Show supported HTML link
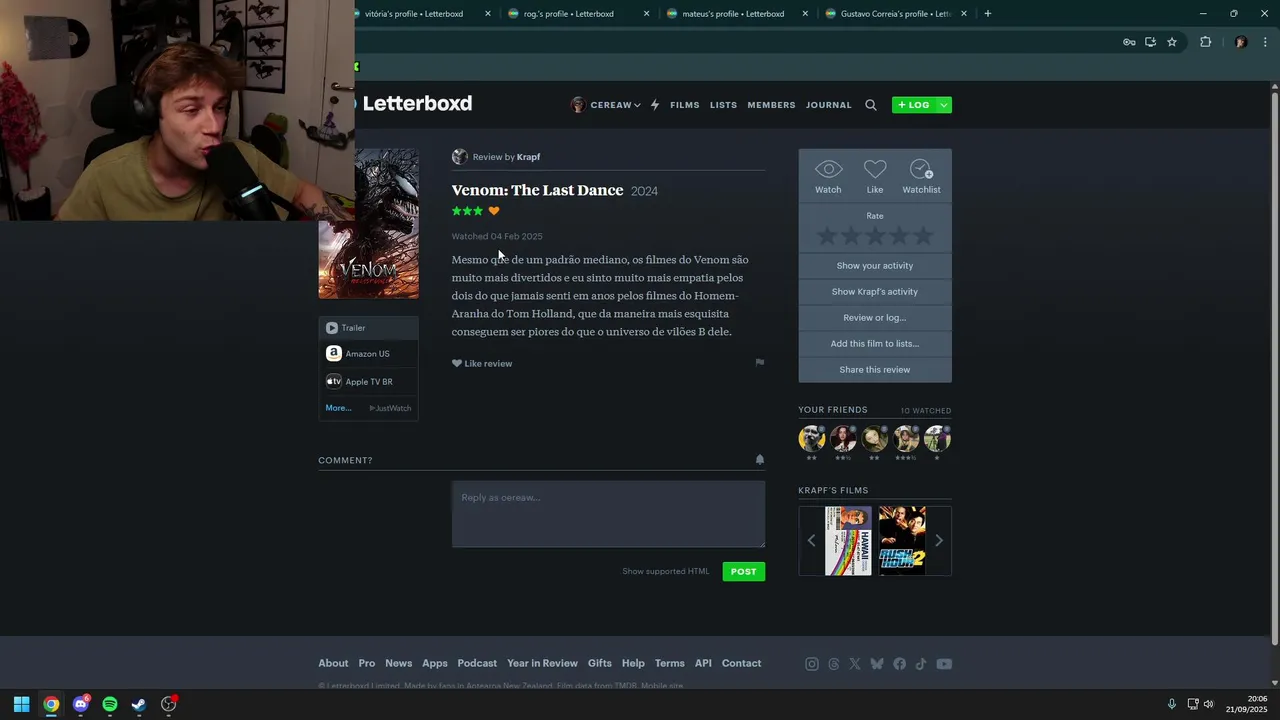Screen dimensions: 1280x720 (x=665, y=571)
